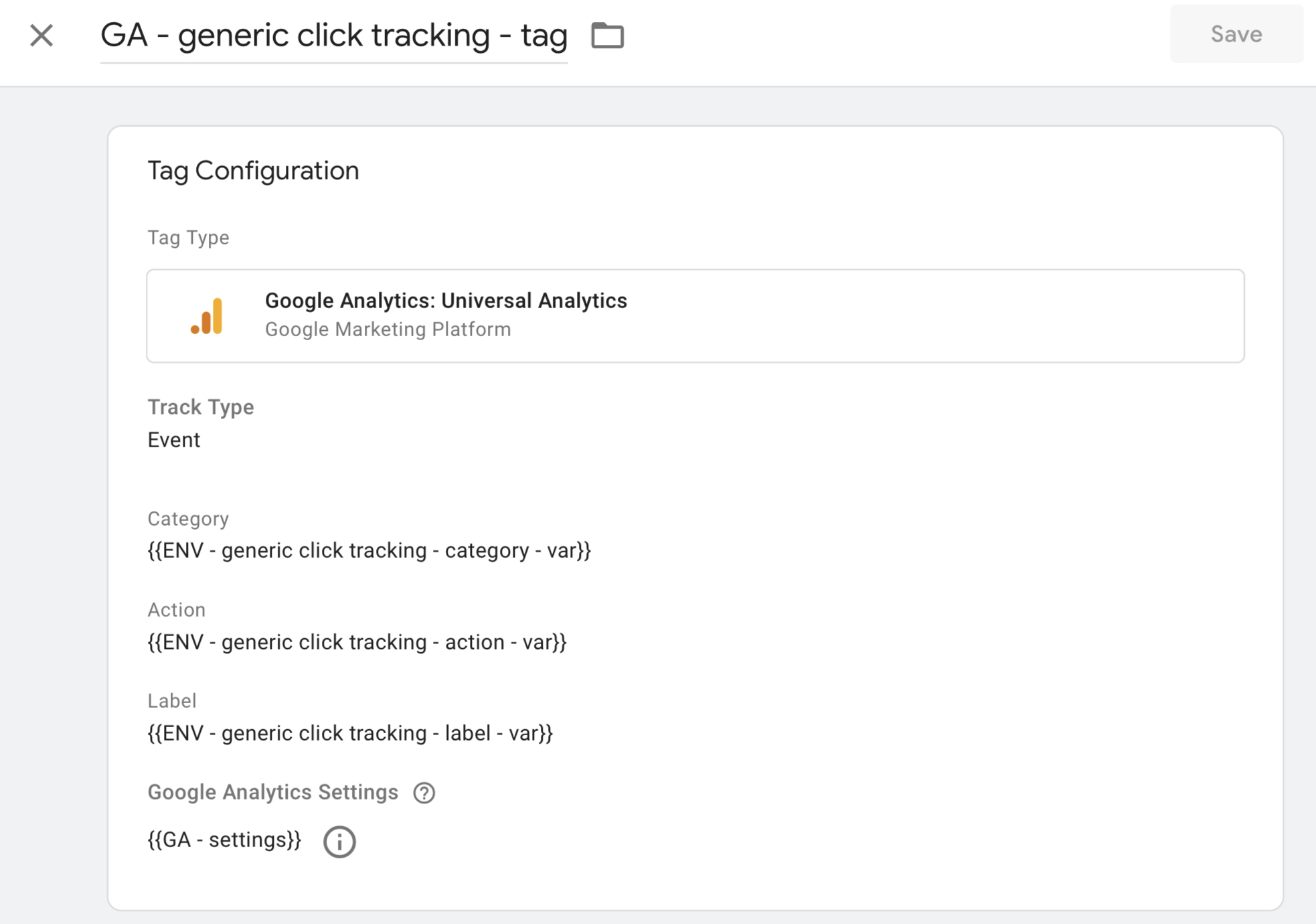Click the Event track type value
The image size is (1316, 924).
[x=174, y=440]
